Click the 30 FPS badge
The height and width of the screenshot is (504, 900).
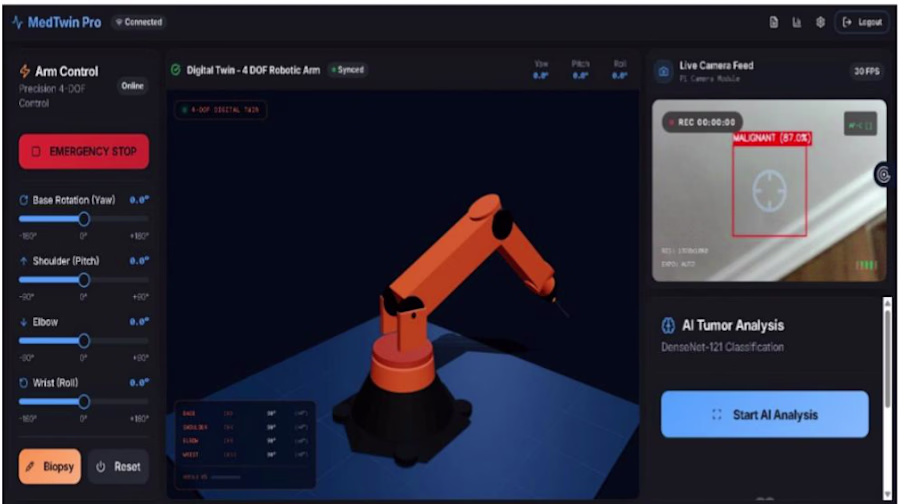(x=866, y=72)
